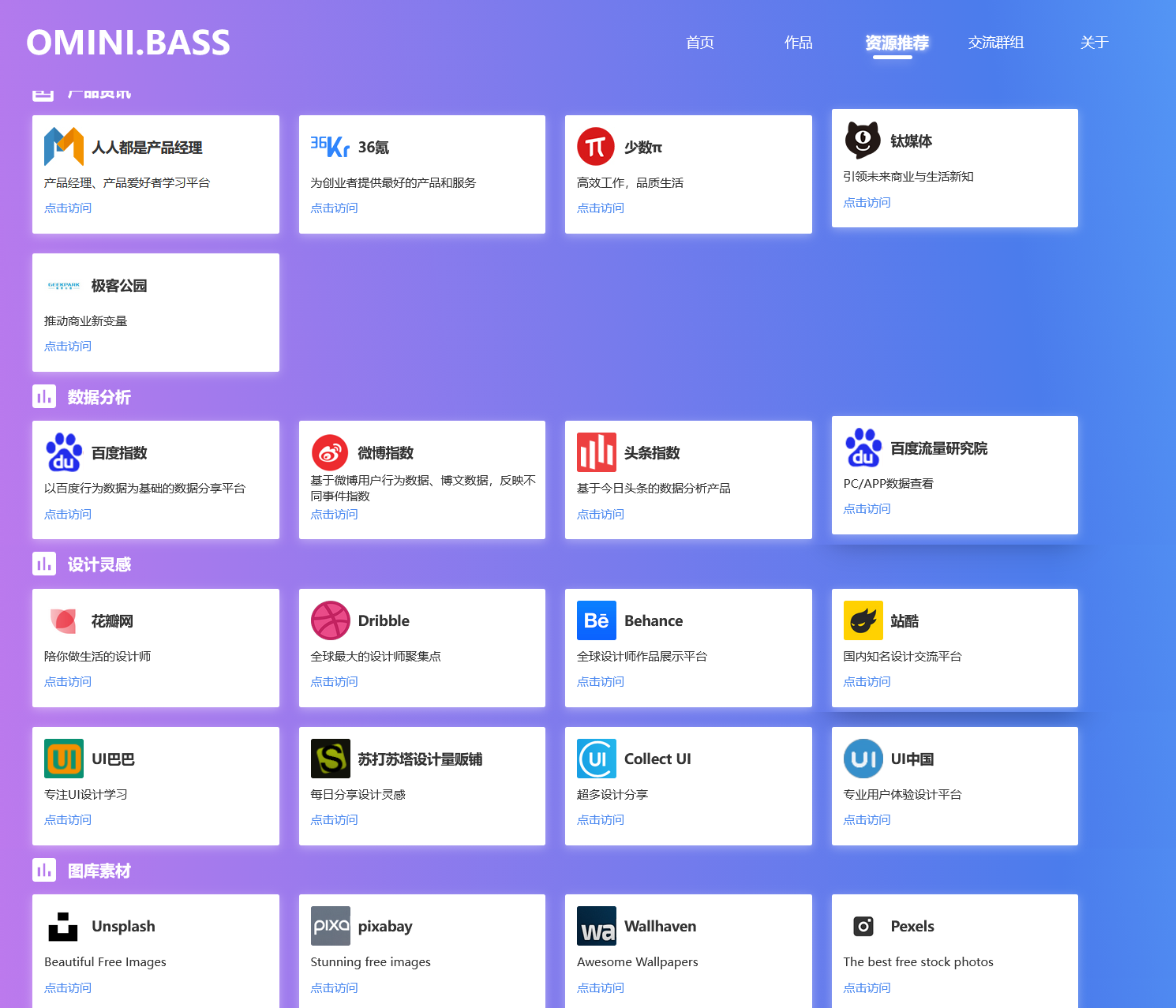This screenshot has height=1008, width=1176.
Task: Click the 数据分析 section heading
Action: click(x=99, y=397)
